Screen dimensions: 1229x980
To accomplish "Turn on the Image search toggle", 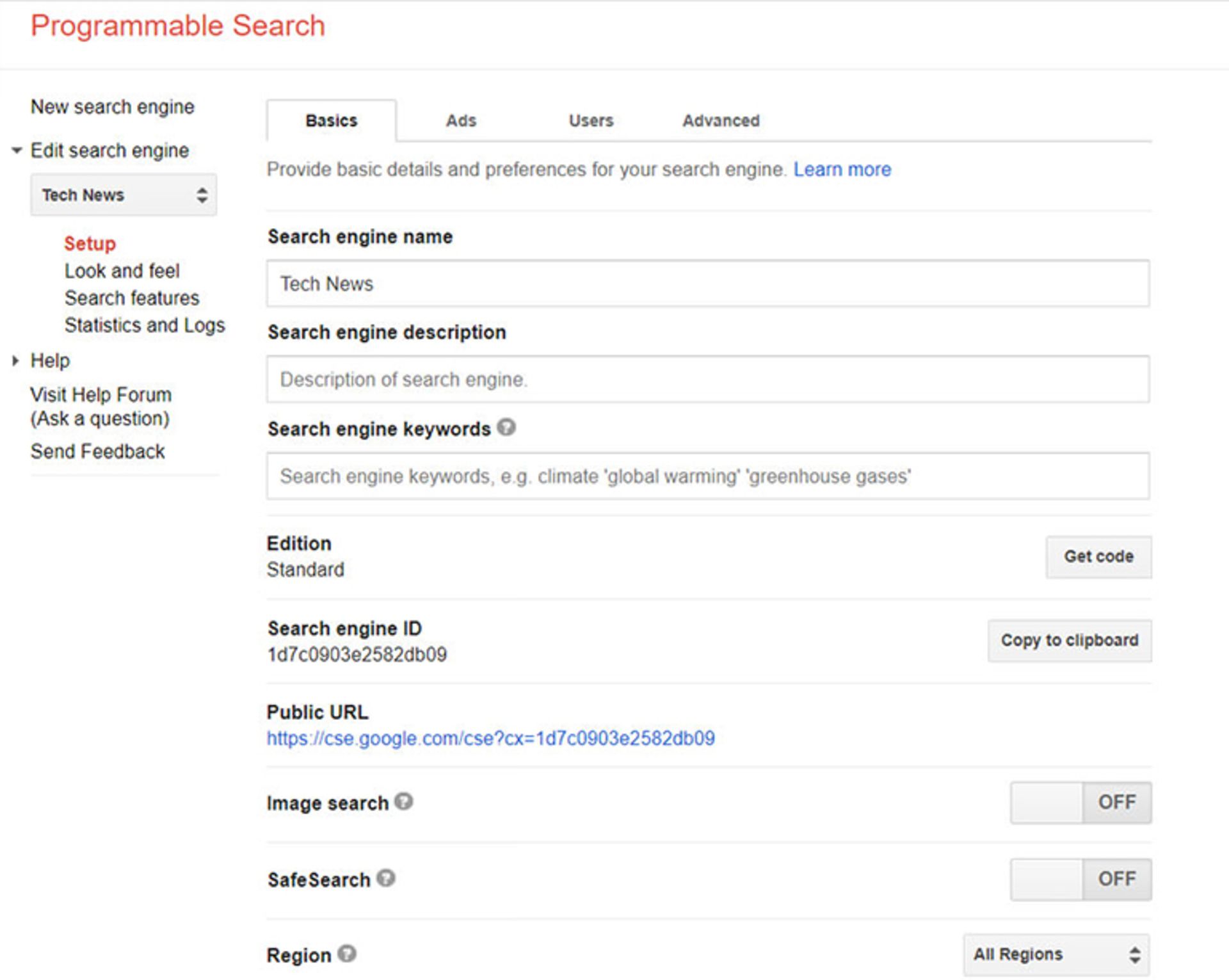I will [x=1080, y=802].
